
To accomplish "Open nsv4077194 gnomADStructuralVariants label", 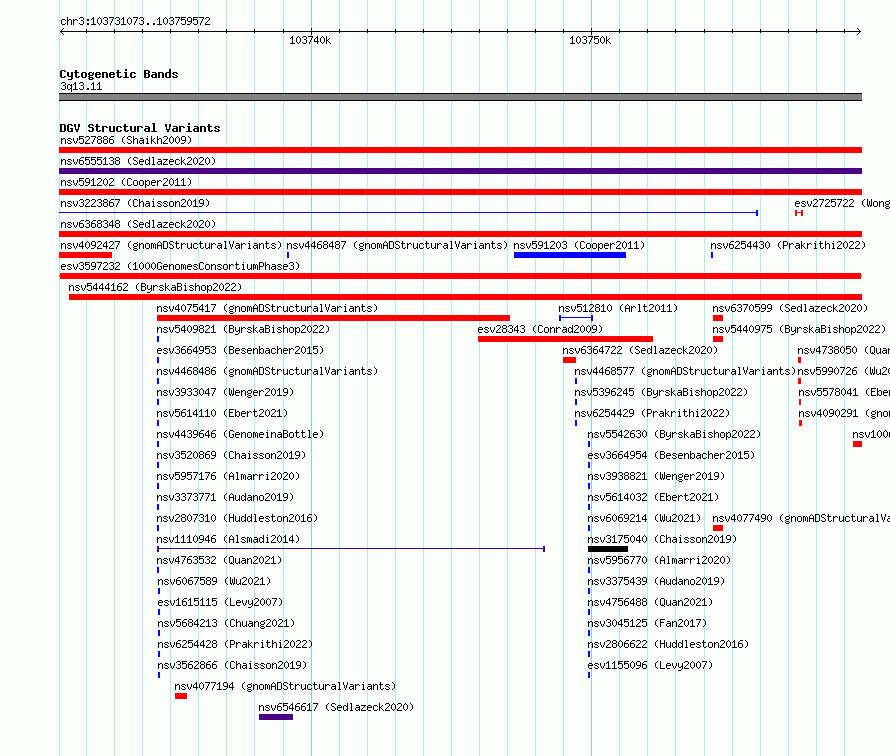I will coord(286,686).
